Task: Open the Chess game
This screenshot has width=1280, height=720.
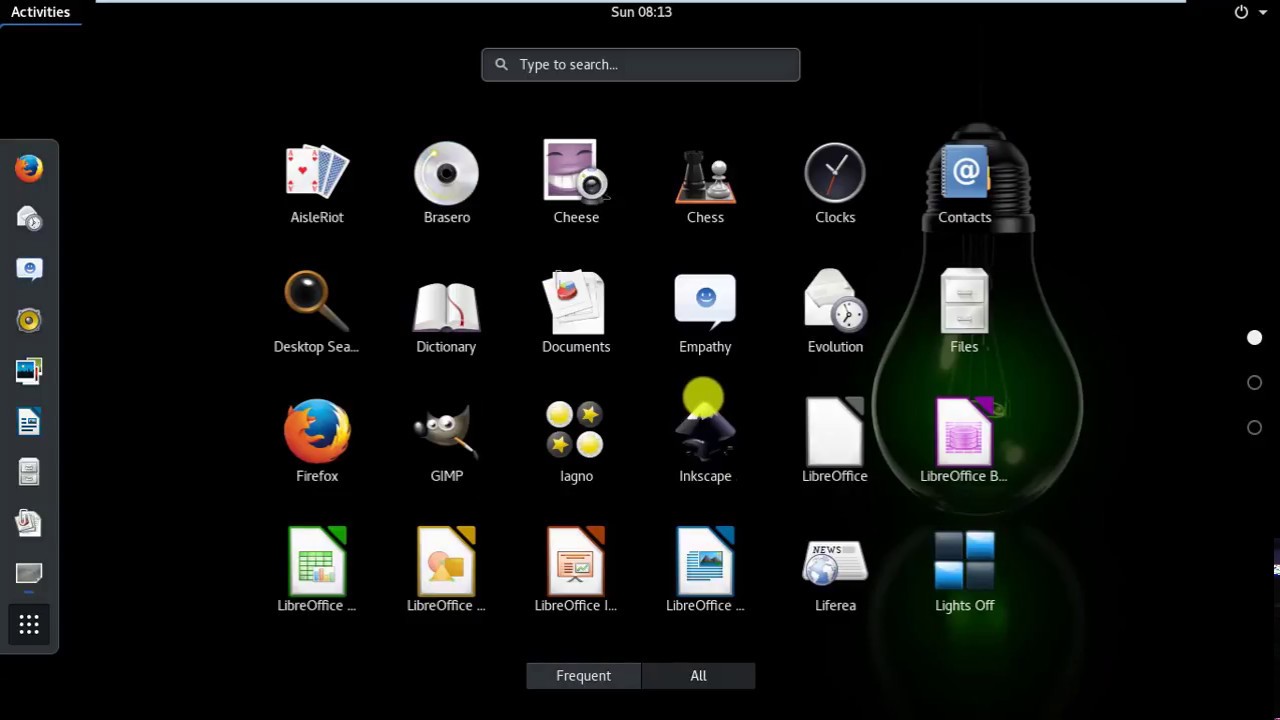Action: point(705,183)
